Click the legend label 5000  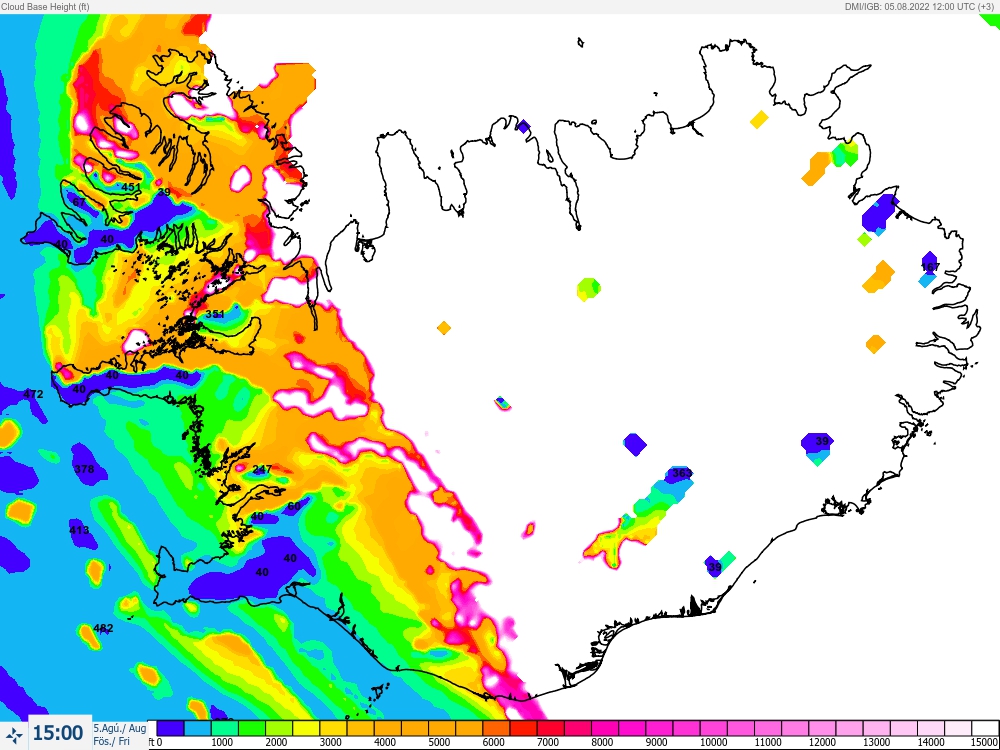[439, 743]
